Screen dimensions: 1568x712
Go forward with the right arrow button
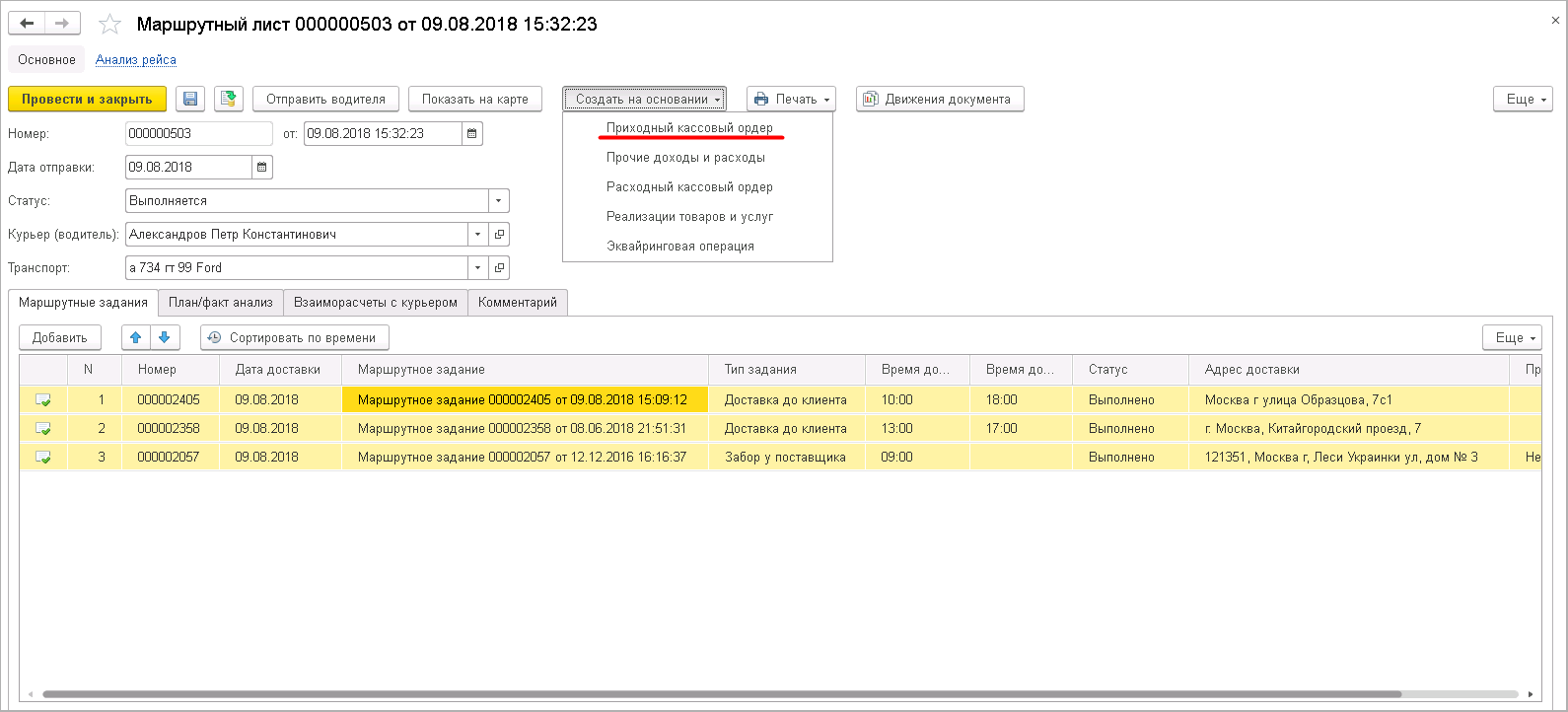(x=62, y=24)
